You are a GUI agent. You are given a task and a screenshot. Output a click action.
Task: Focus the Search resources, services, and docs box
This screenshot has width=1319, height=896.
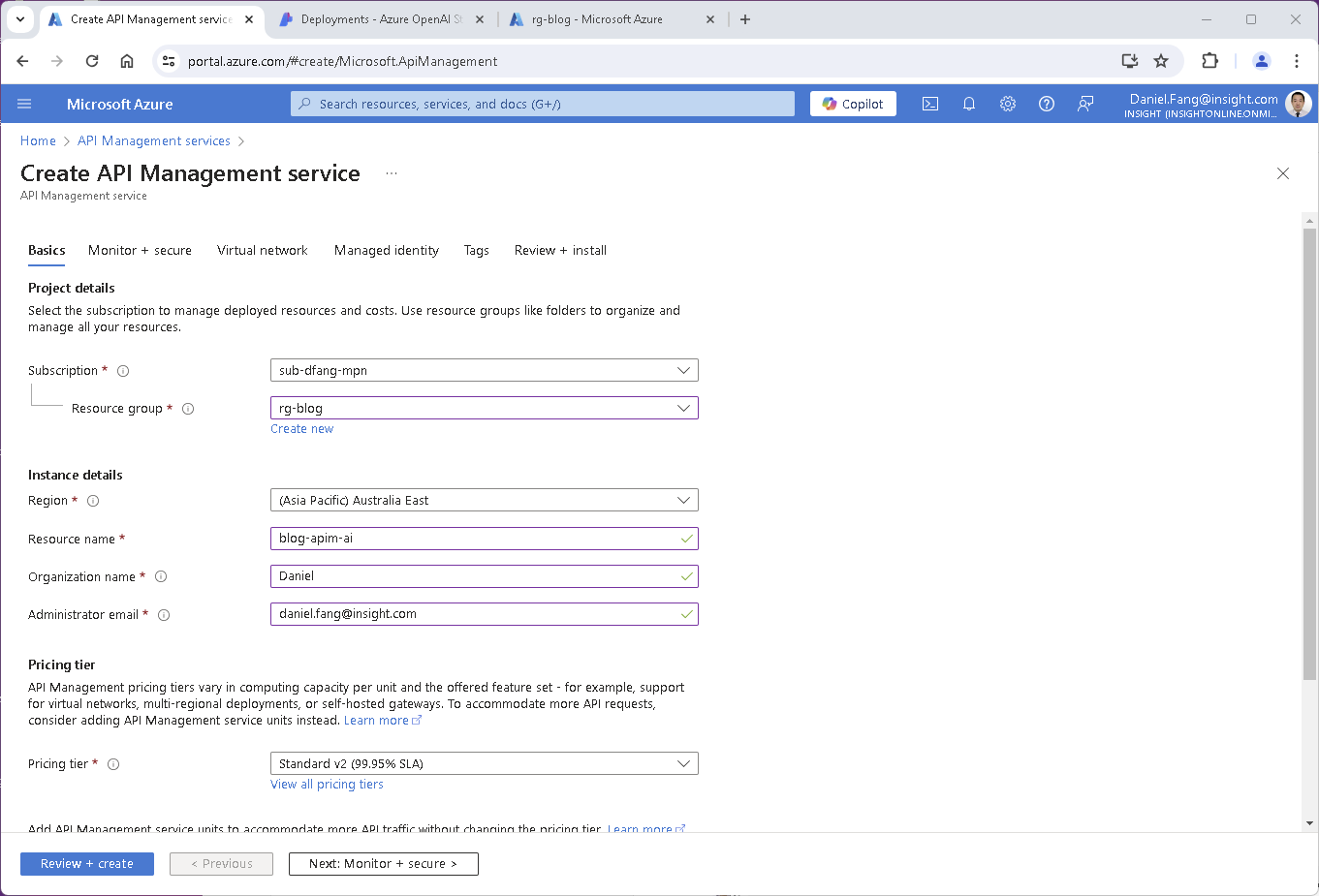(x=543, y=104)
